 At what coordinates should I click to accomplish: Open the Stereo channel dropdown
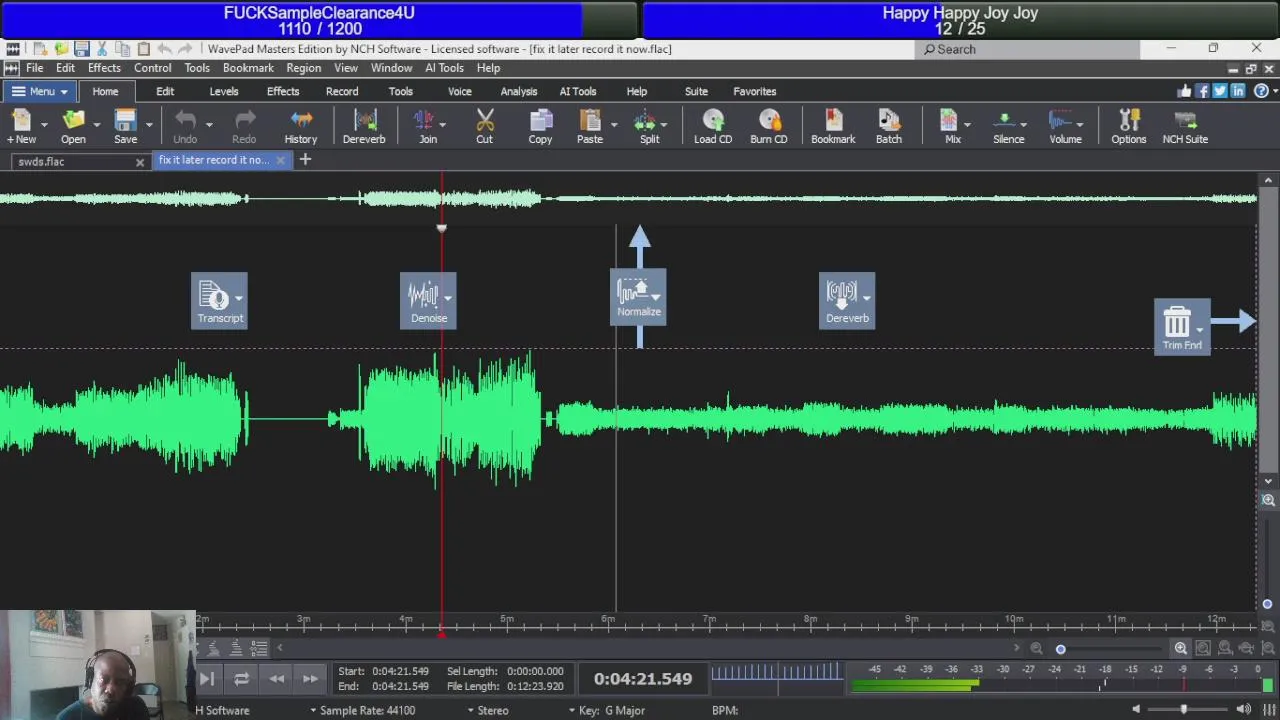[x=488, y=710]
